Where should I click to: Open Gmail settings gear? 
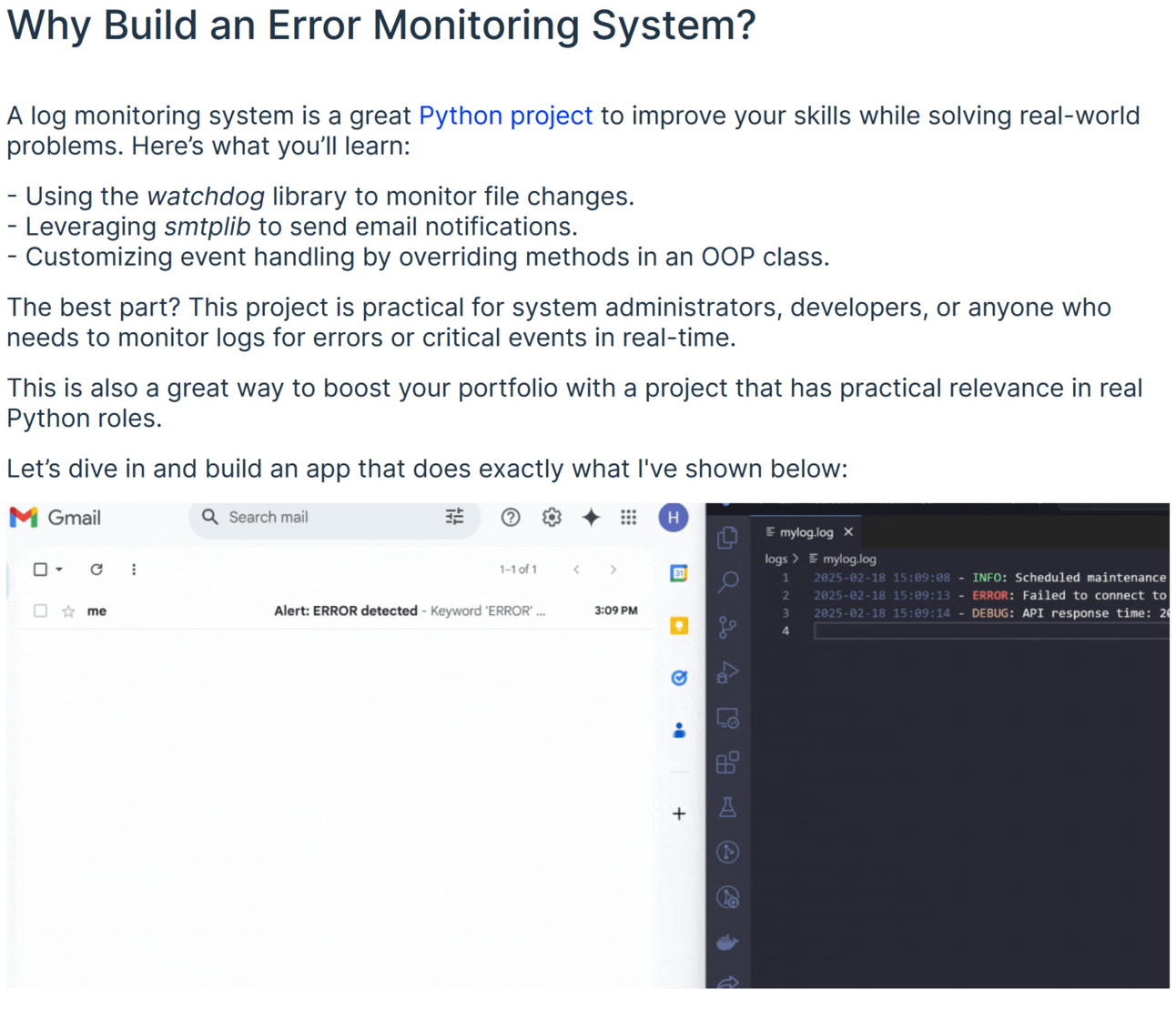pos(551,517)
